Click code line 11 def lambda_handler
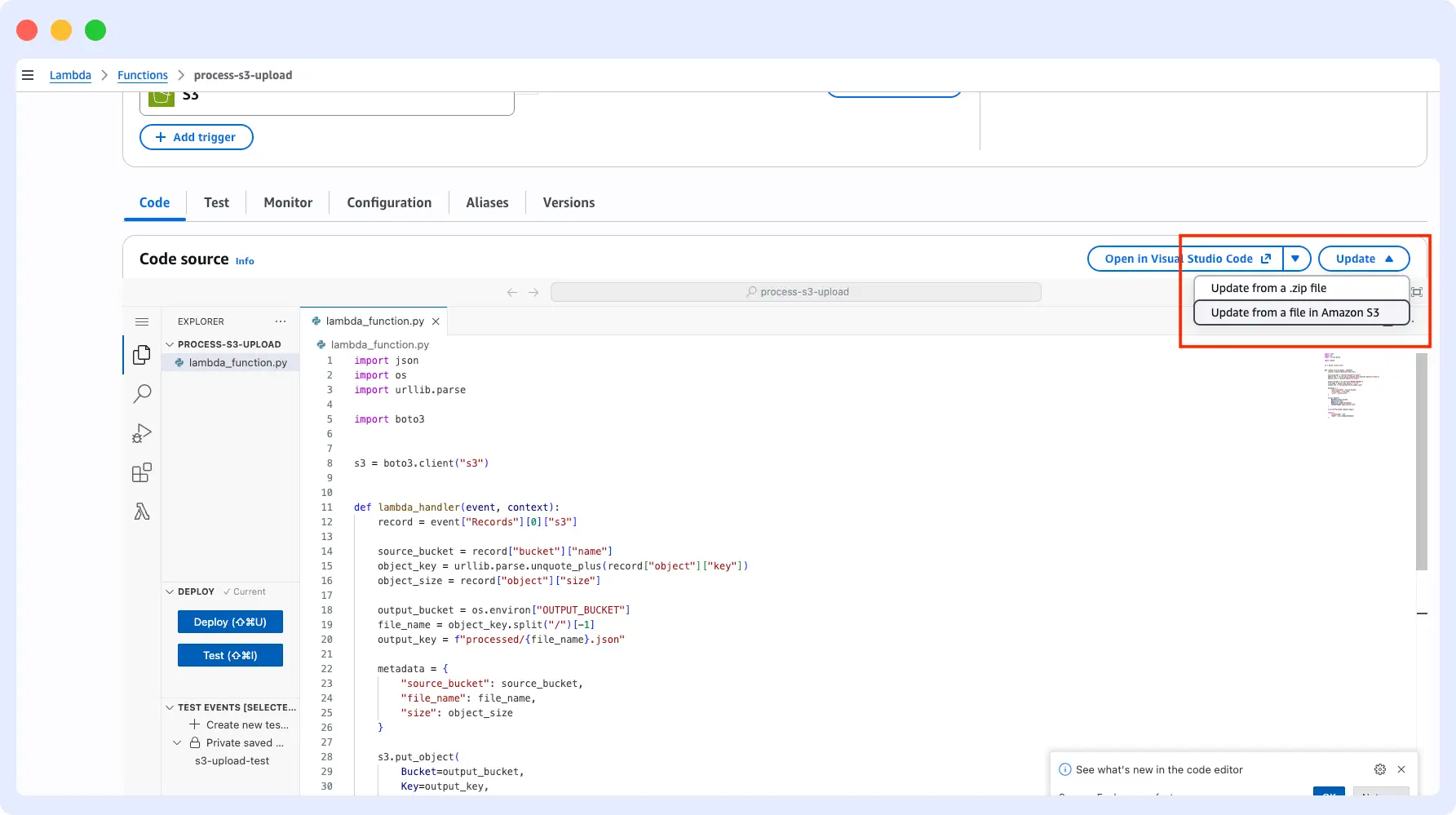This screenshot has height=815, width=1456. [457, 507]
